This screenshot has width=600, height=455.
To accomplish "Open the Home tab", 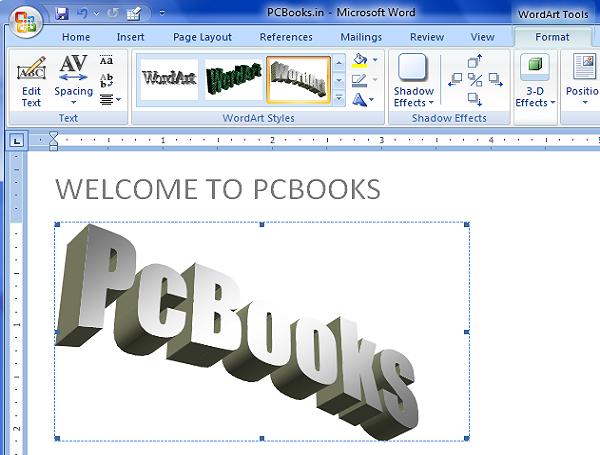I will (76, 37).
